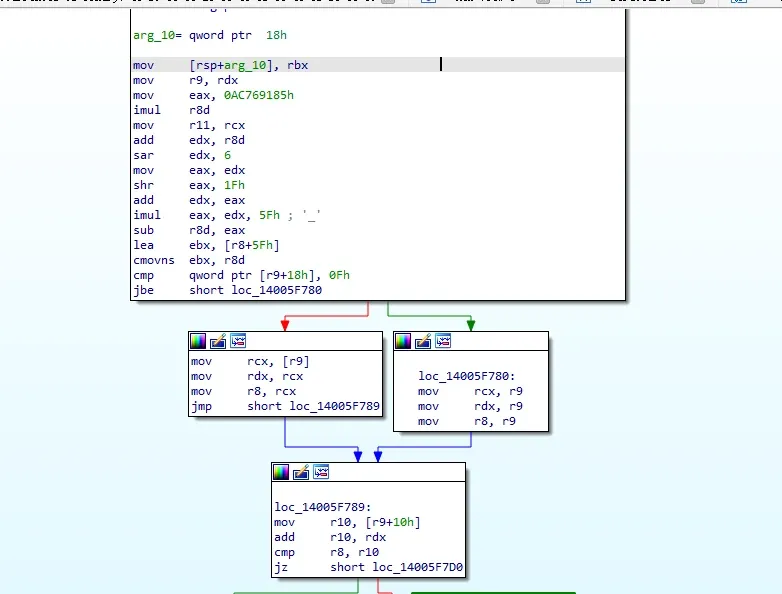
Task: Select line 'imul r8d'
Action: [172, 110]
